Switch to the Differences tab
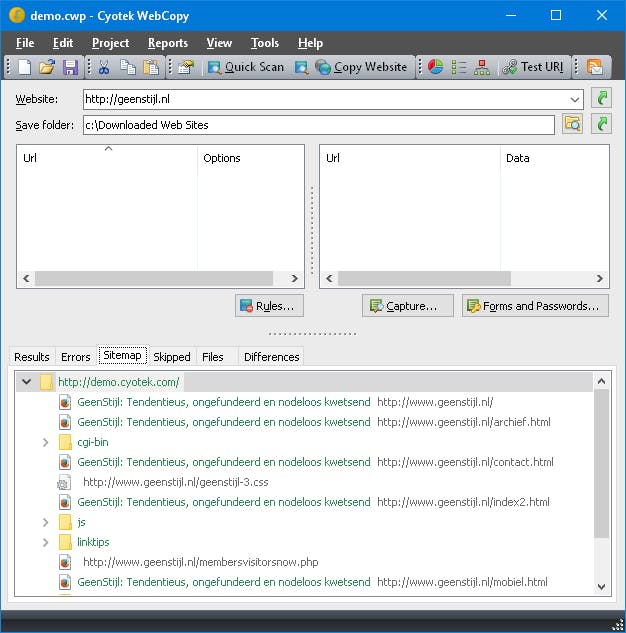 point(272,357)
